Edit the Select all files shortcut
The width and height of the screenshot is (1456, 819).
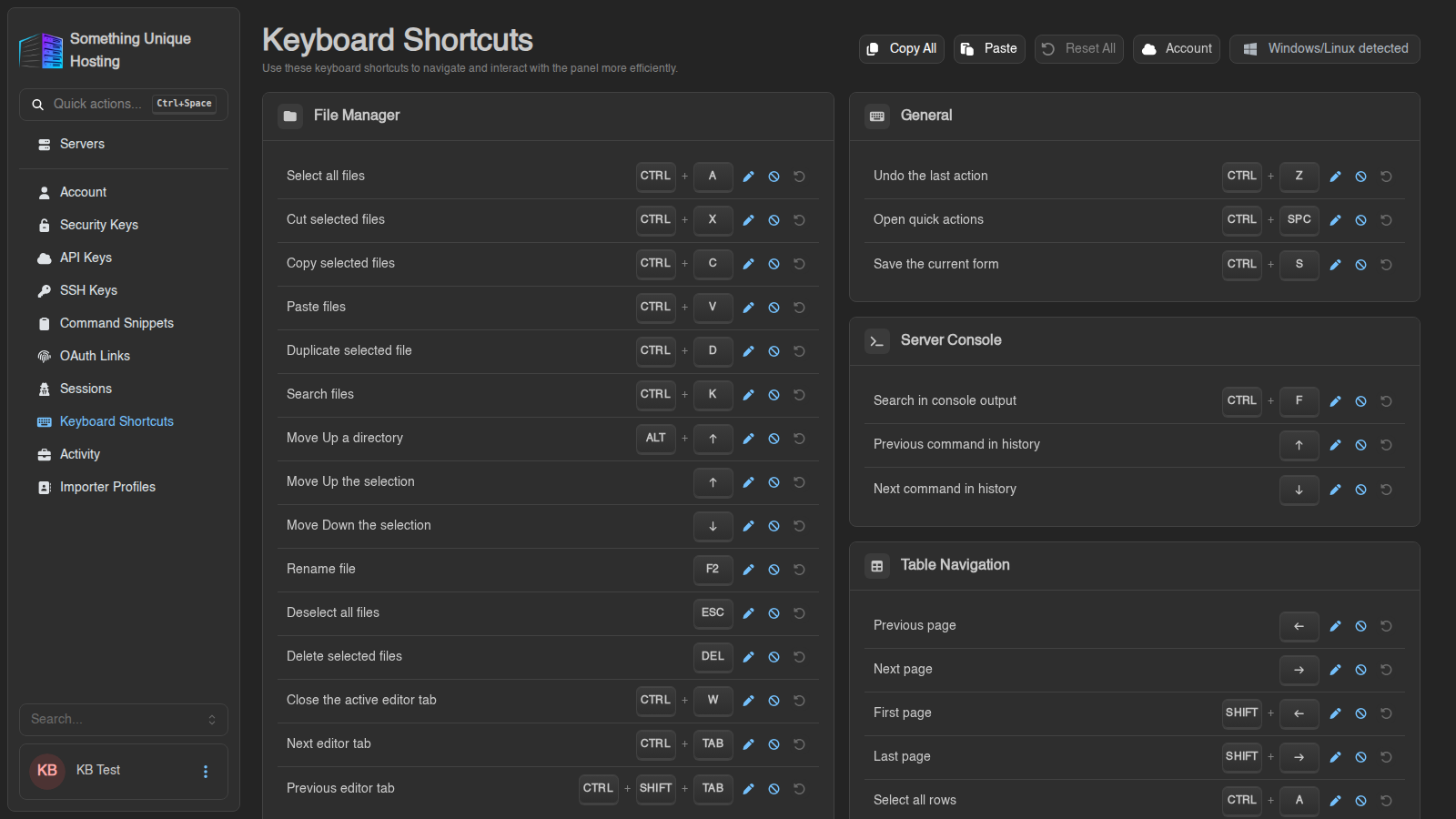(x=748, y=177)
